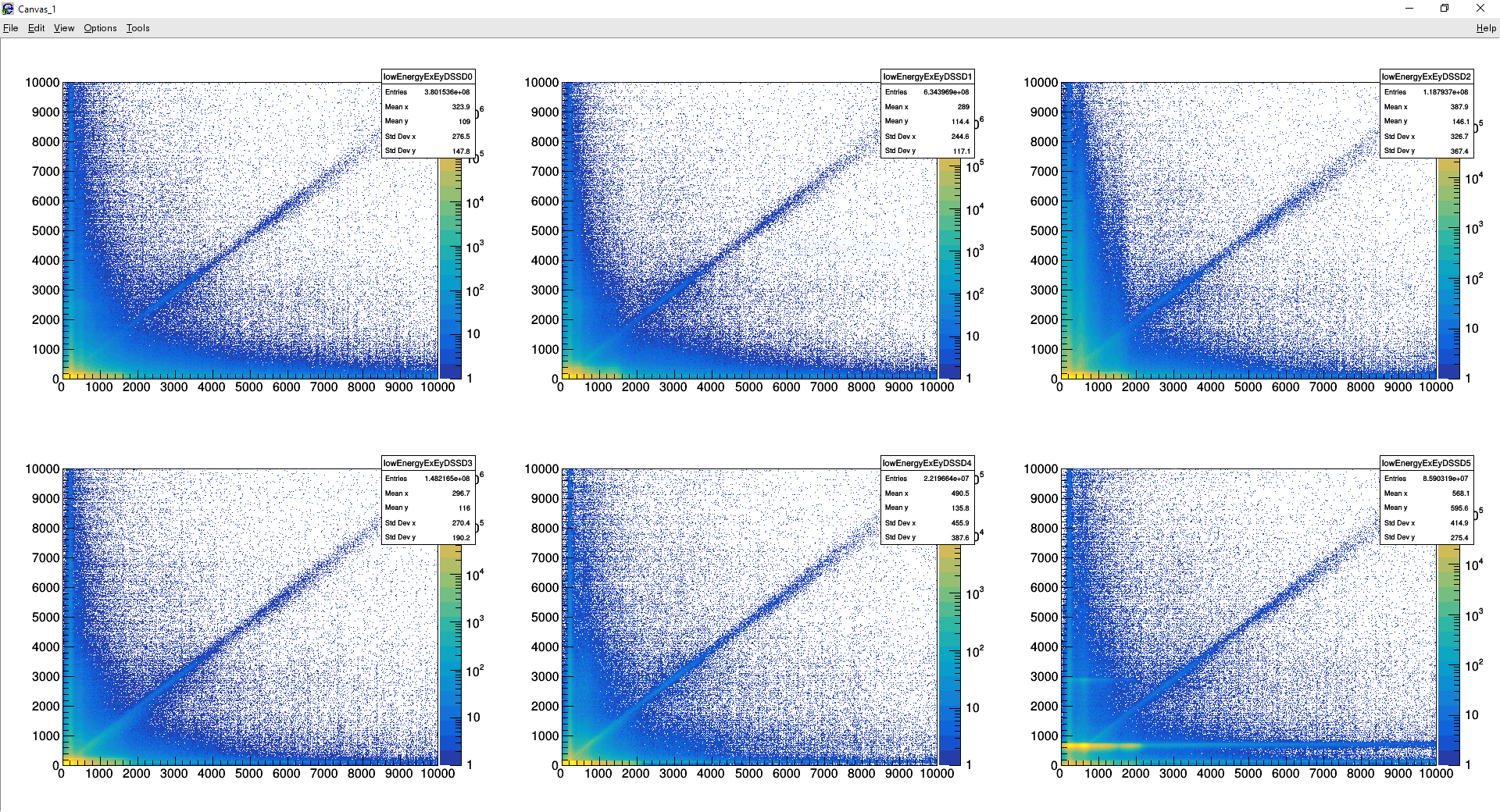This screenshot has width=1500, height=812.
Task: Click the Entries value 6.343969e+08
Action: point(946,92)
